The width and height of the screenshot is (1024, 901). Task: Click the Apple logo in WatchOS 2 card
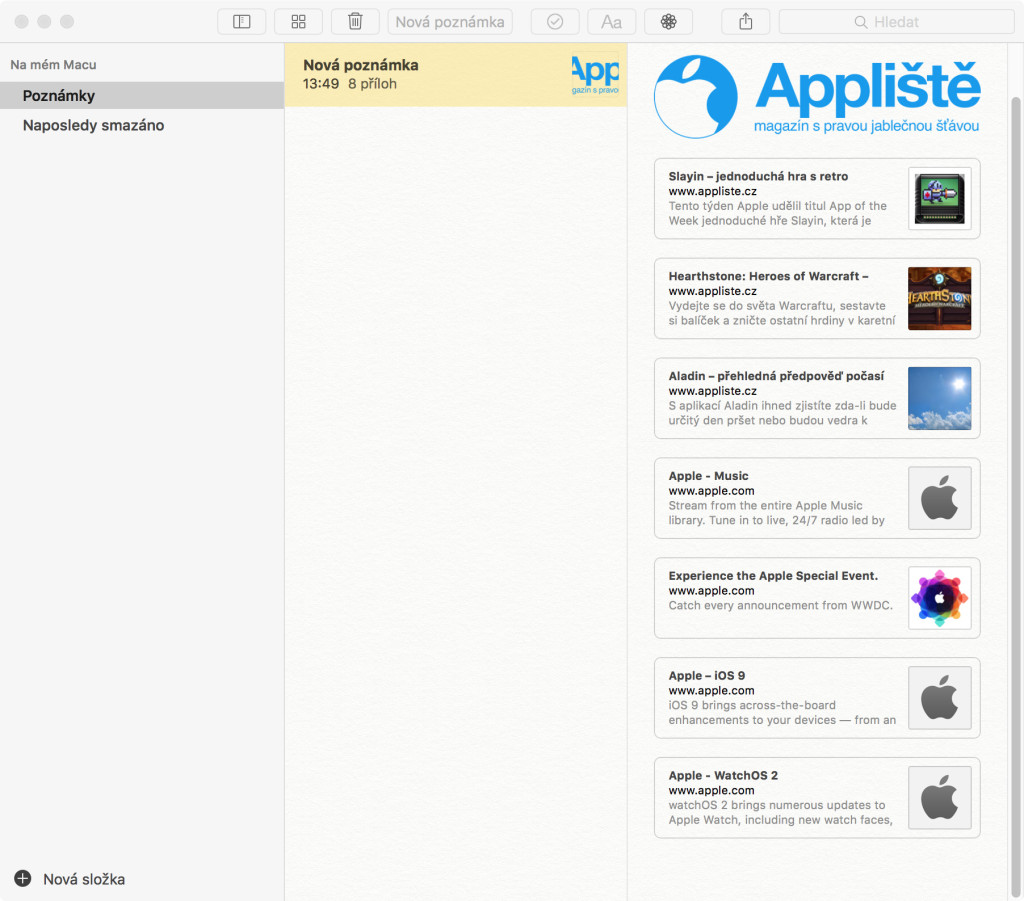pos(939,798)
